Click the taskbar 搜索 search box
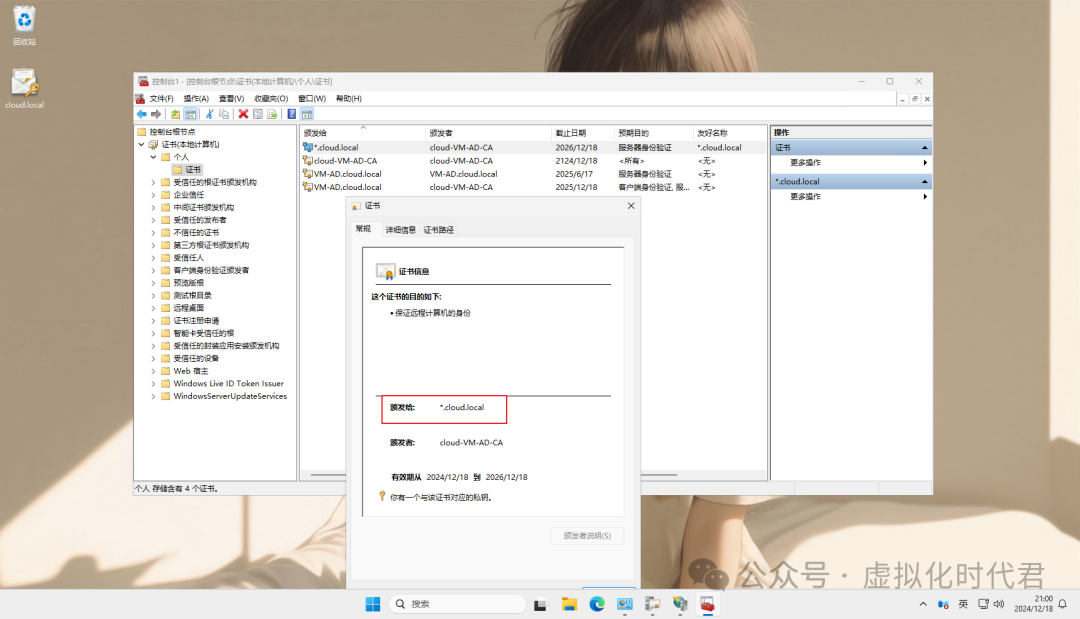Image resolution: width=1080 pixels, height=619 pixels. 457,604
